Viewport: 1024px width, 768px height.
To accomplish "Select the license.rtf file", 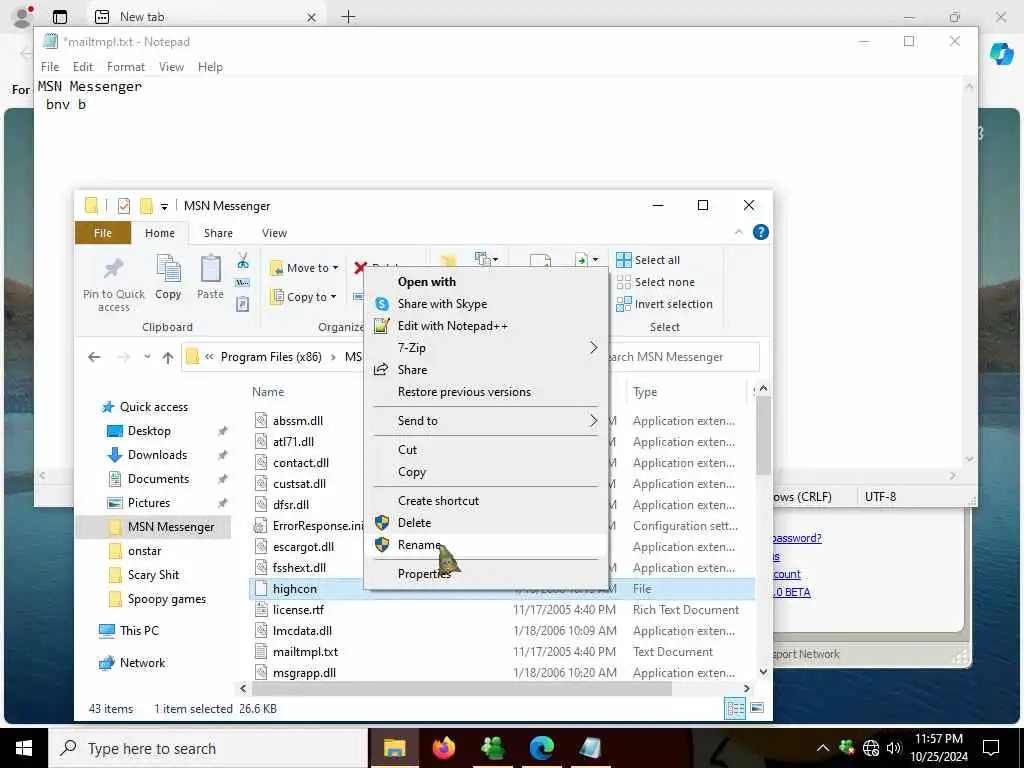I will (298, 610).
